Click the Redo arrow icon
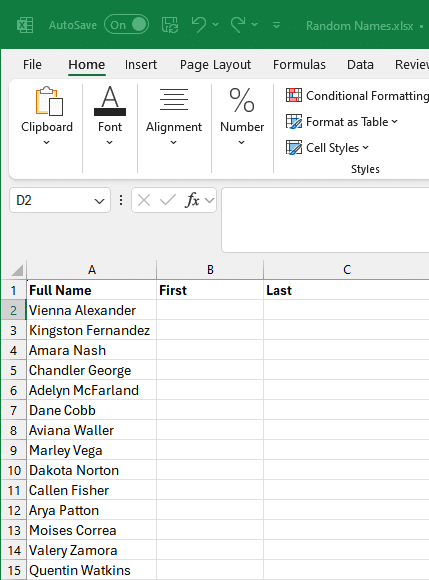Screen dimensions: 429x580 pyautogui.click(x=238, y=25)
